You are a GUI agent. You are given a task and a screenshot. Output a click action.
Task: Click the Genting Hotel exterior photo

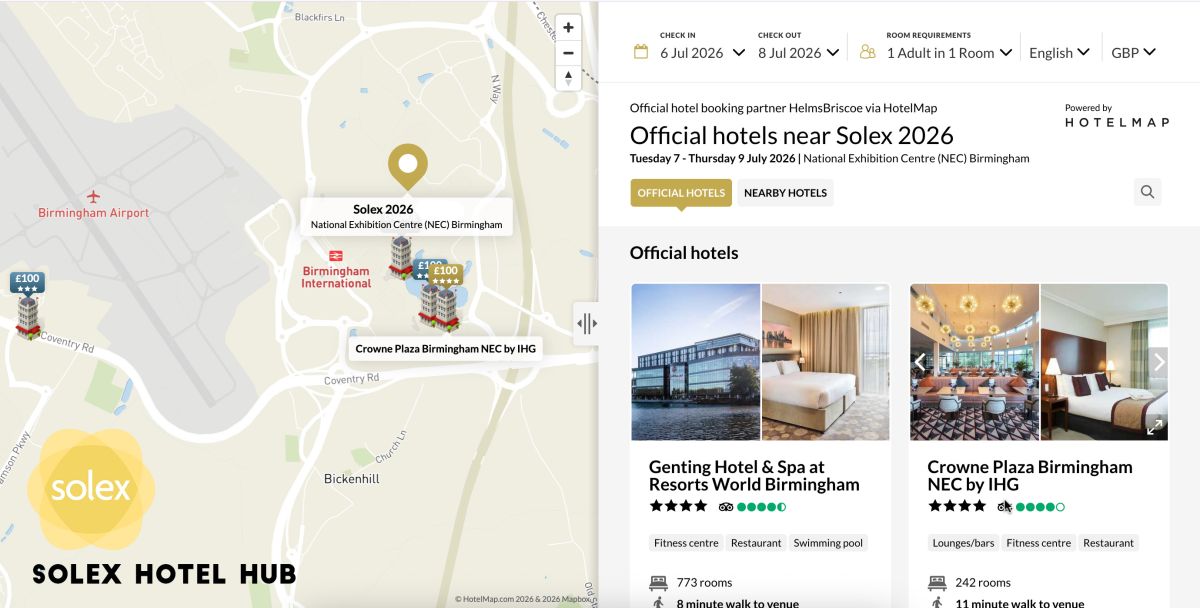click(696, 362)
